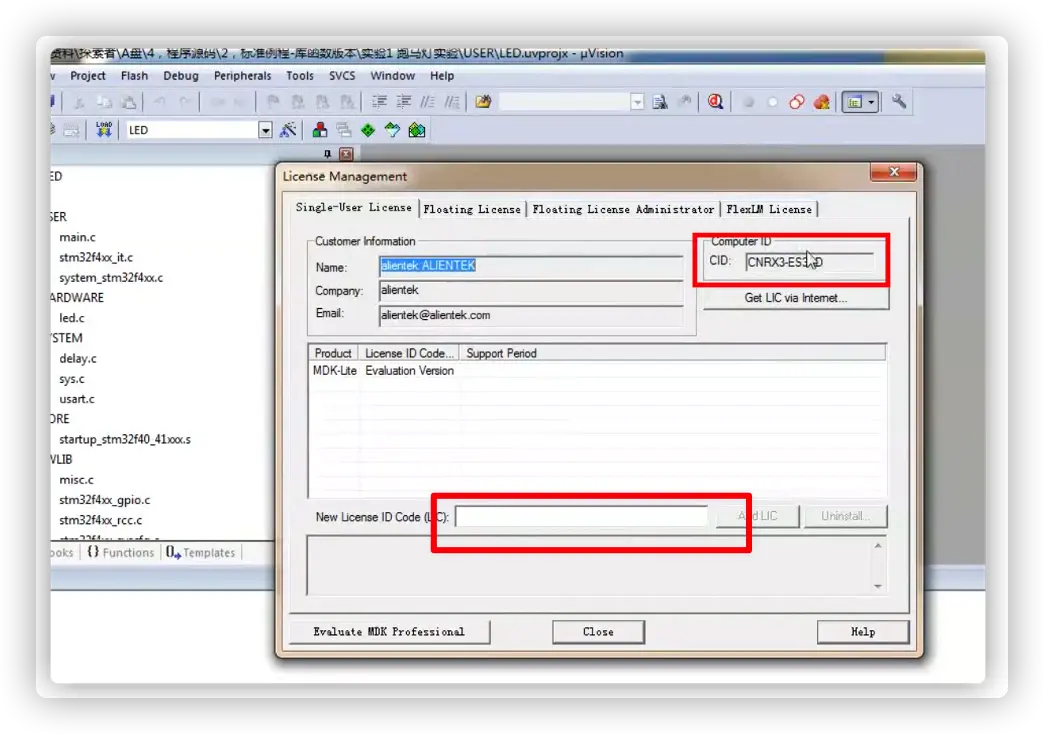The image size is (1044, 734).
Task: Open the Debug menu
Action: 181,76
